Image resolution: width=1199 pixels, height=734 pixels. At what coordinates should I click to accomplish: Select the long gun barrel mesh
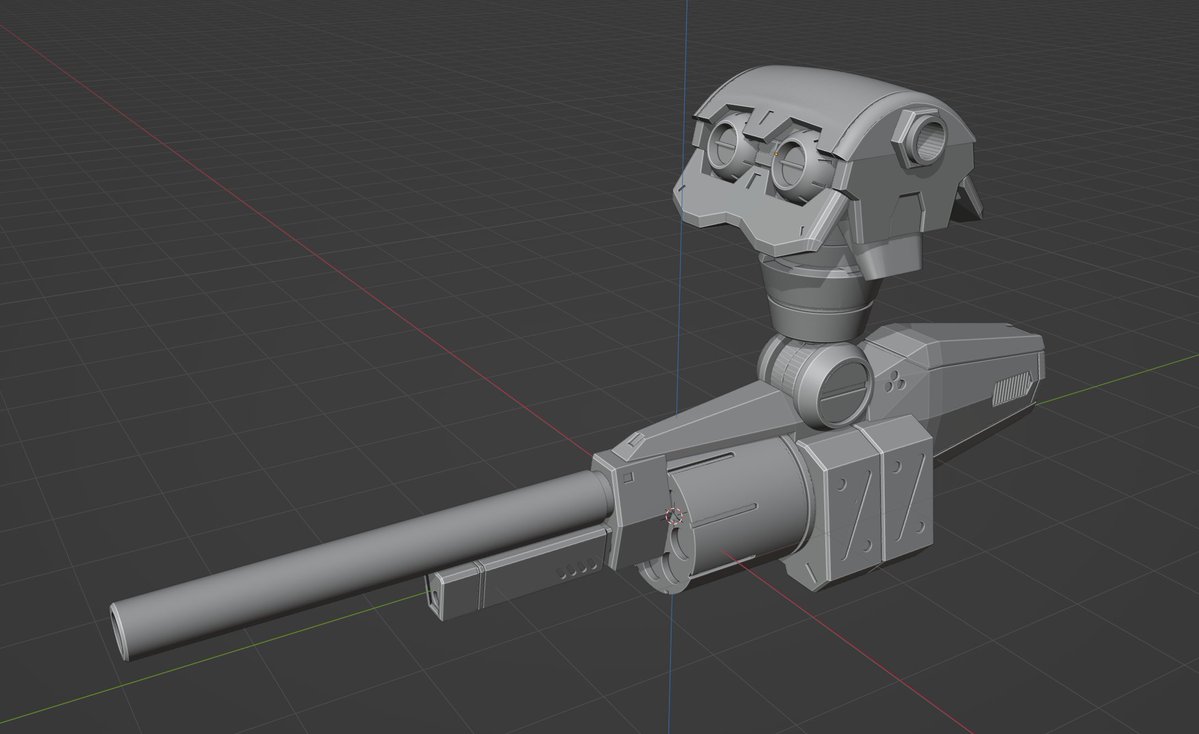coord(359,566)
